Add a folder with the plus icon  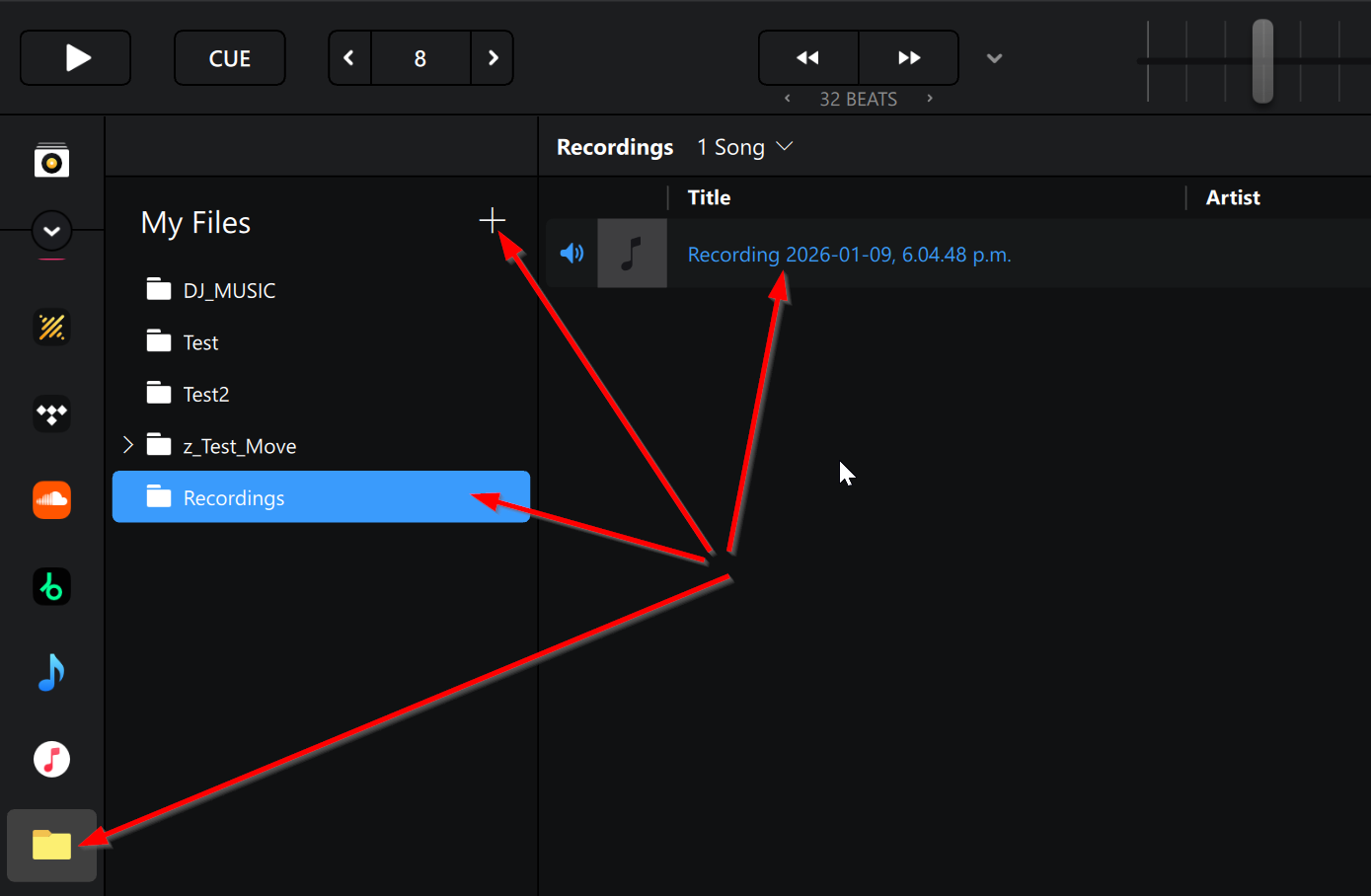click(x=492, y=220)
